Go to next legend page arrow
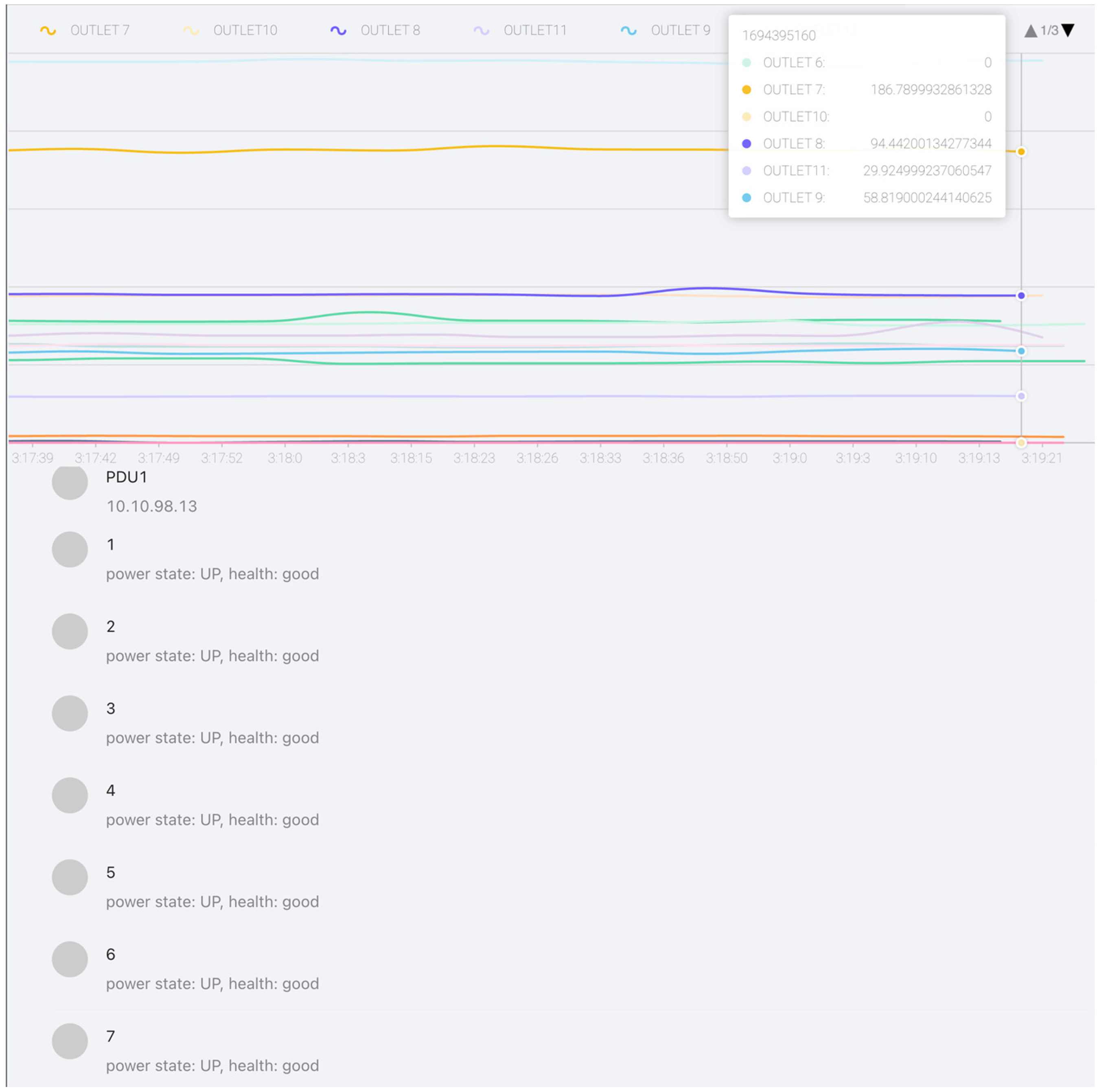 point(1068,31)
